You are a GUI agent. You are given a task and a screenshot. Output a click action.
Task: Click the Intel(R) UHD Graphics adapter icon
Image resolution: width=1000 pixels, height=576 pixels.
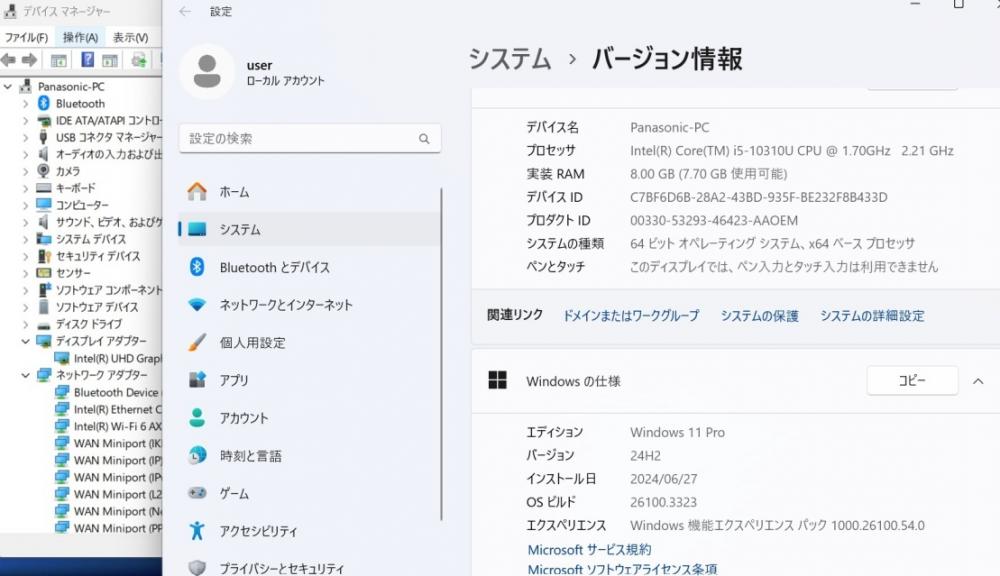tap(62, 358)
